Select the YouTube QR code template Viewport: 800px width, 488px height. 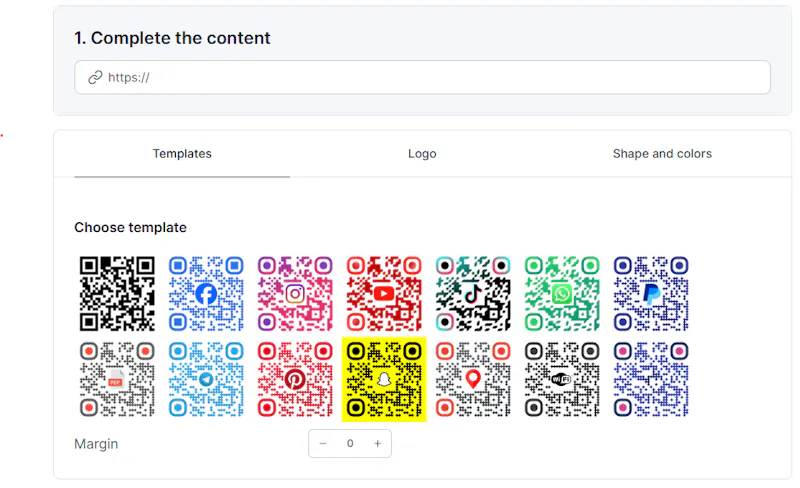point(384,294)
